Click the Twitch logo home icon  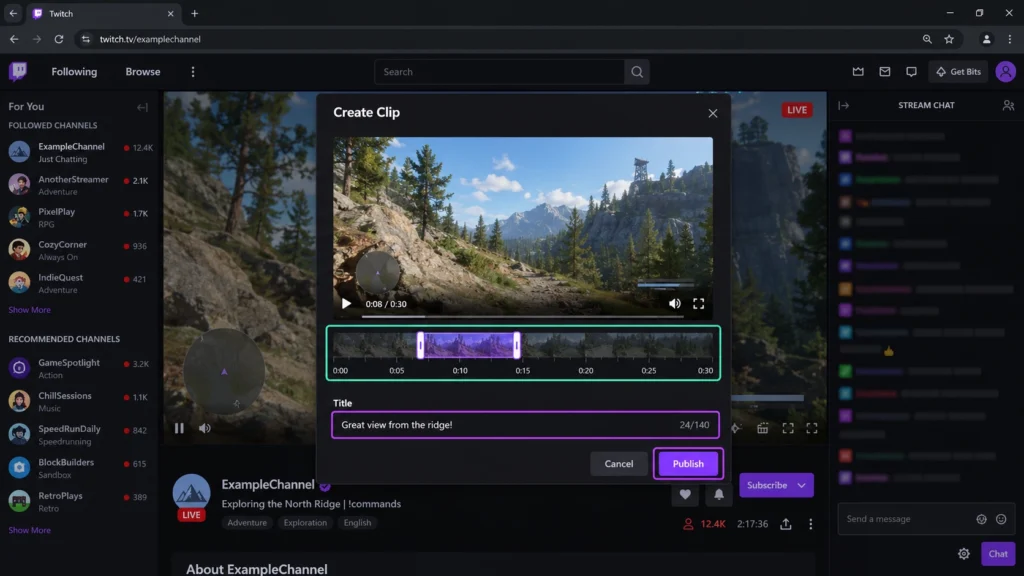point(18,71)
